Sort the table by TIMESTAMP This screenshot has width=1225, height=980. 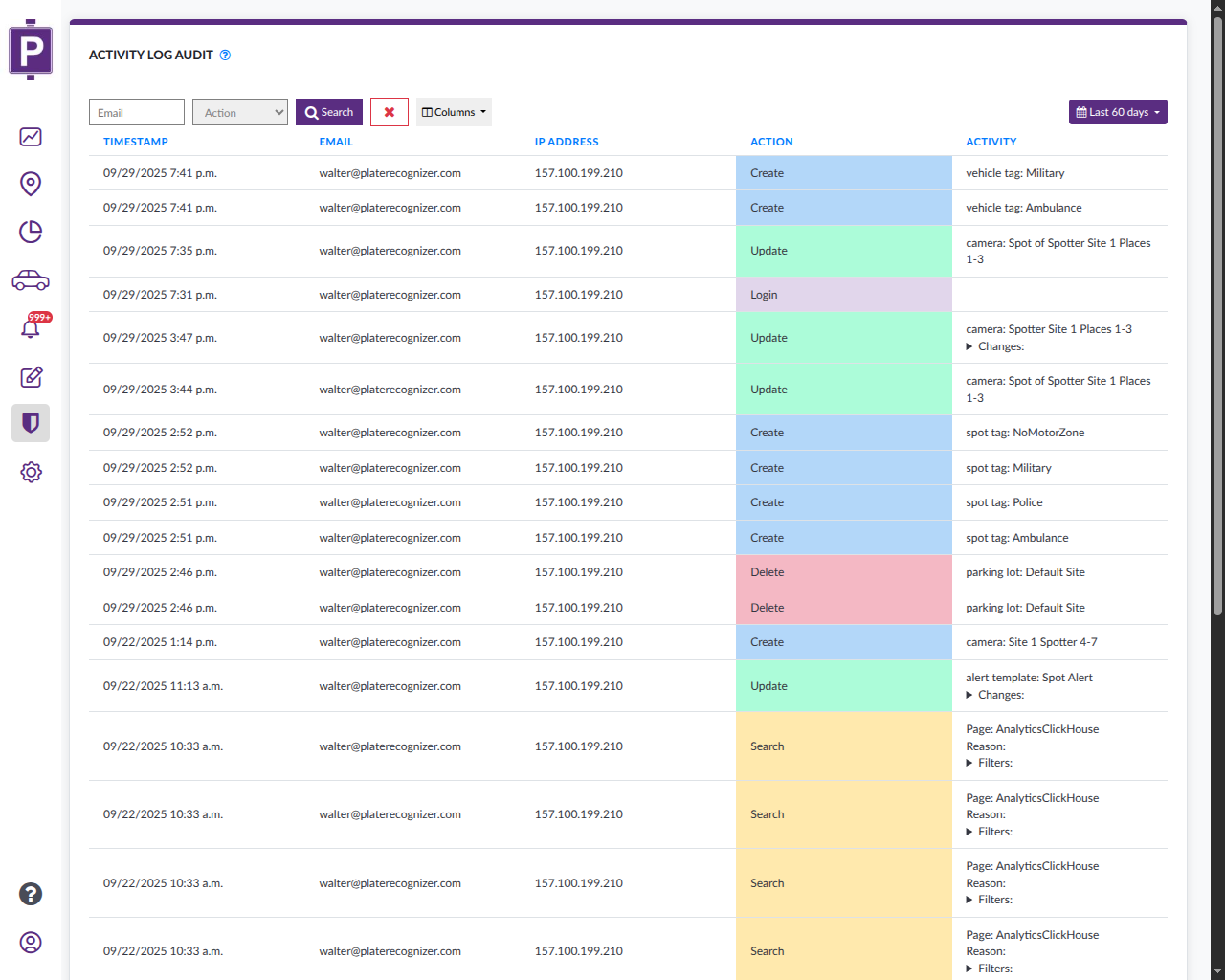tap(135, 141)
